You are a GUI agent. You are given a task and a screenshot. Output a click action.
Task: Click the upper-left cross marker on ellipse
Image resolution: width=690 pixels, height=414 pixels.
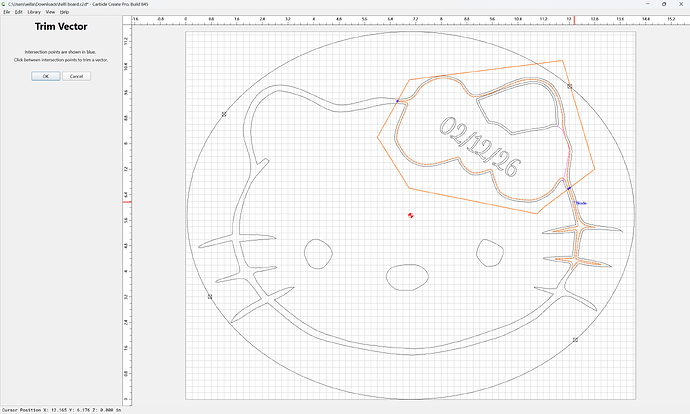(x=224, y=114)
